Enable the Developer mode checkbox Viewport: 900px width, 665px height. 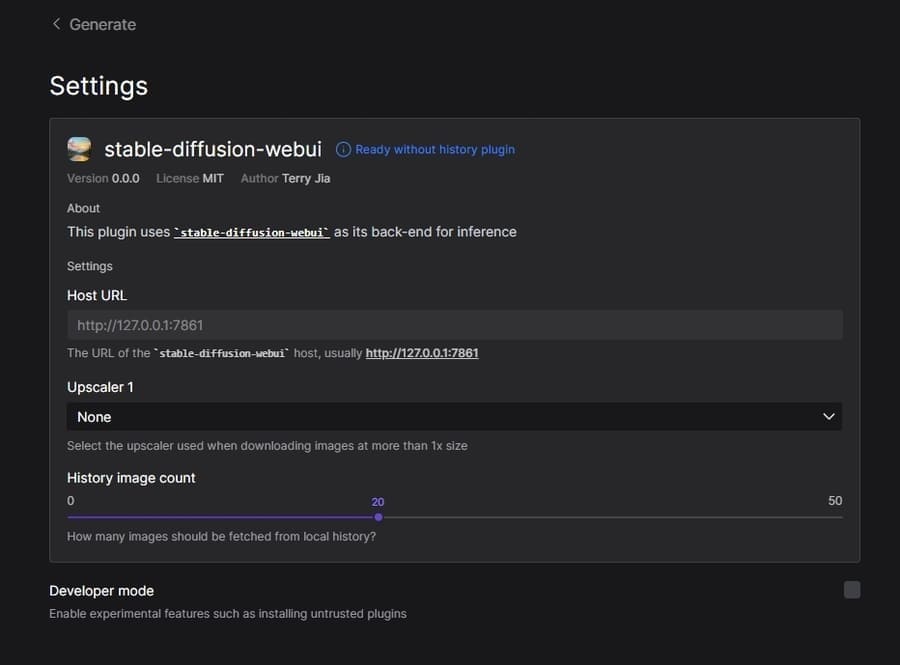point(852,590)
